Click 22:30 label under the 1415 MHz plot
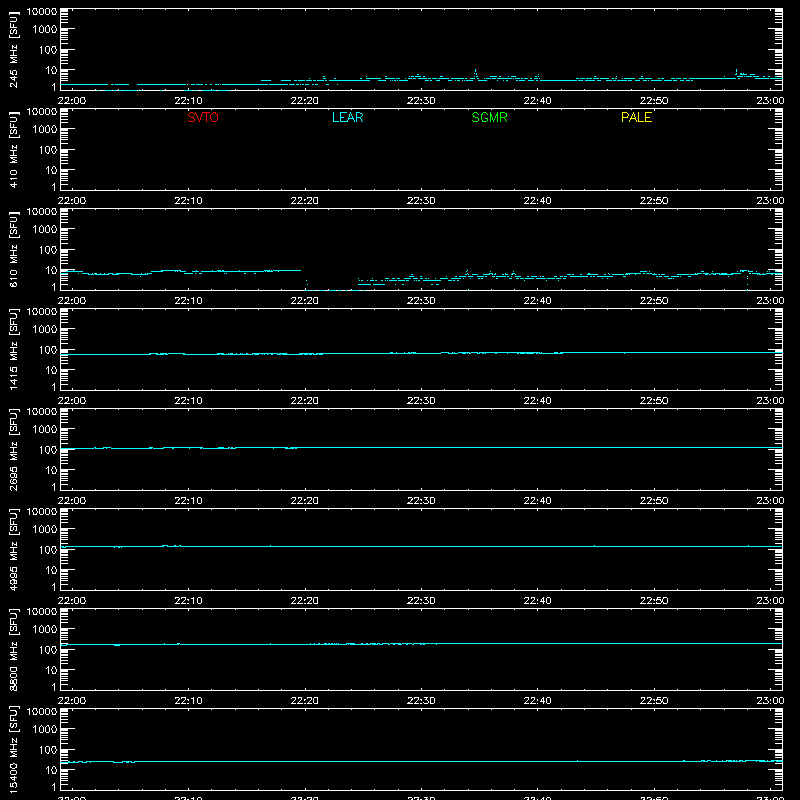This screenshot has width=800, height=800. click(x=421, y=401)
